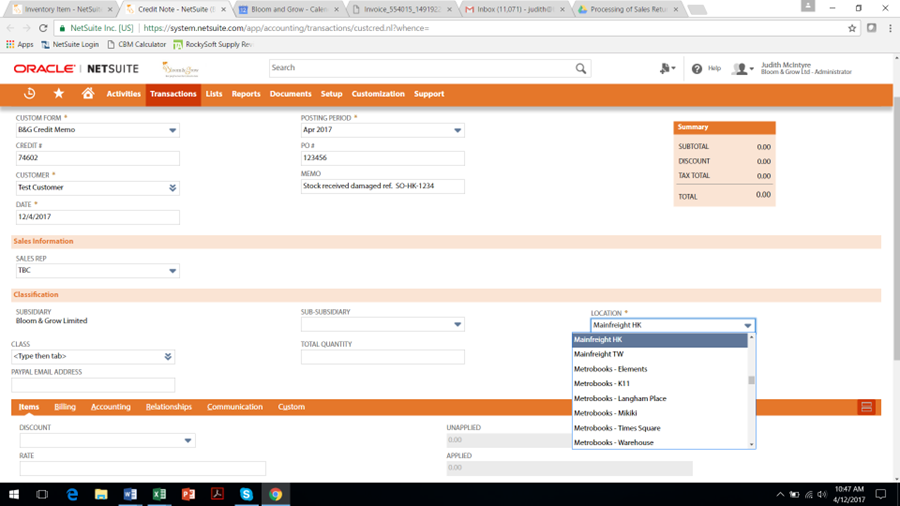Expand the Customer selection arrows
The image size is (900, 506).
(172, 188)
